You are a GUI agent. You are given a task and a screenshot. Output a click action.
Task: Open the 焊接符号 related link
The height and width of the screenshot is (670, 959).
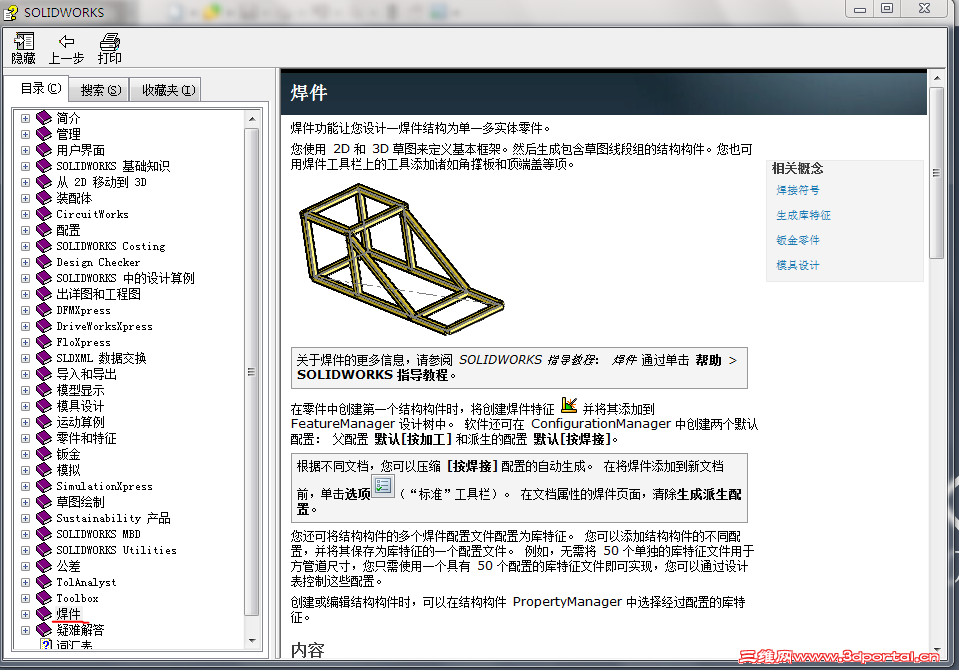click(798, 190)
